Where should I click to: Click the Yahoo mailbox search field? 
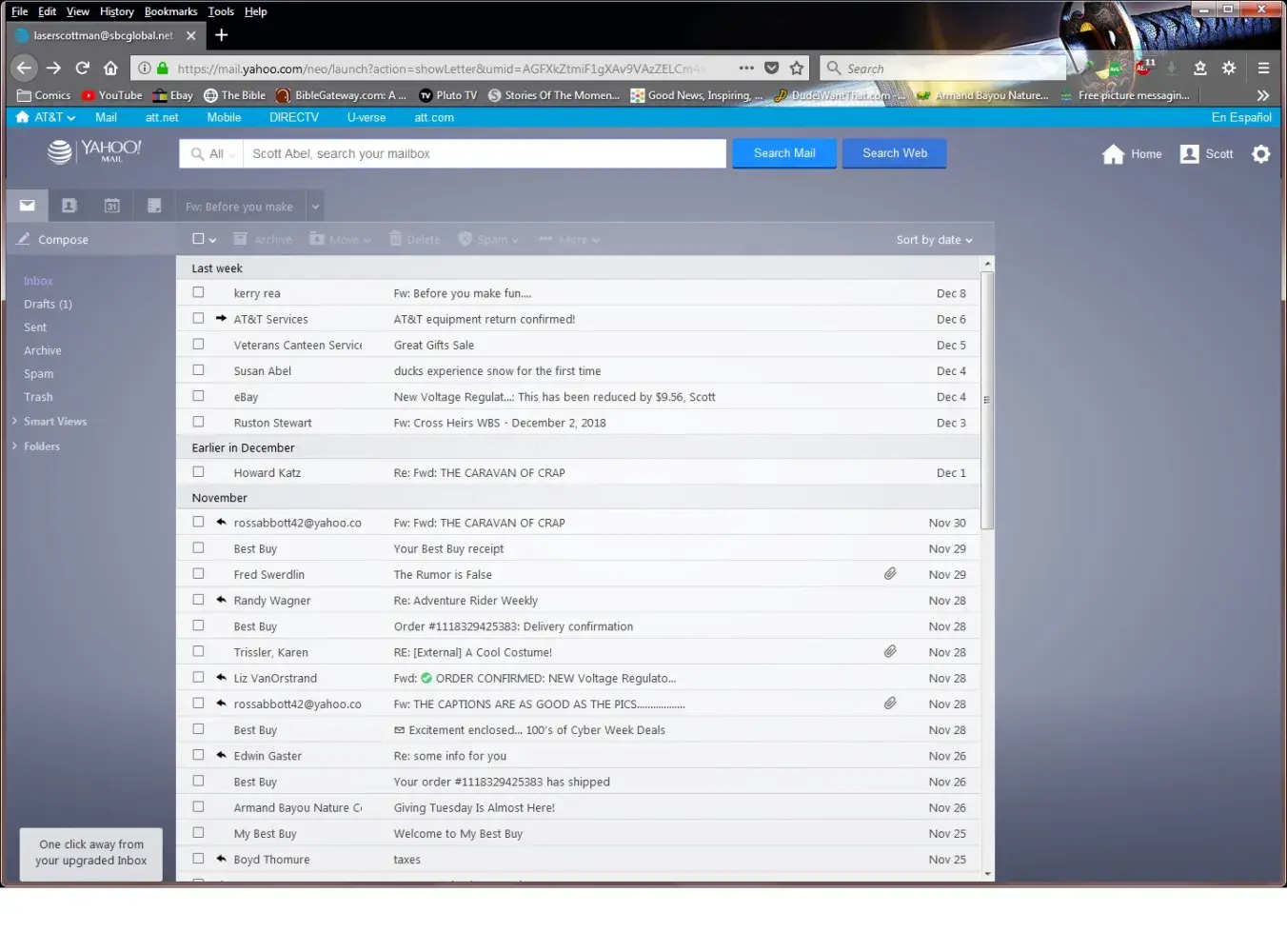pyautogui.click(x=484, y=154)
